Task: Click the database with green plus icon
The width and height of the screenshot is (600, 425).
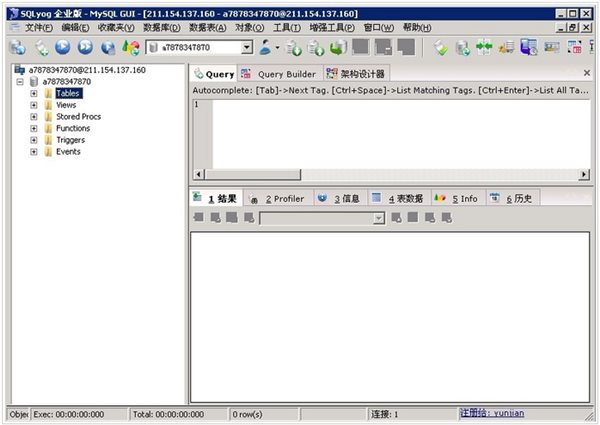Action: (462, 47)
